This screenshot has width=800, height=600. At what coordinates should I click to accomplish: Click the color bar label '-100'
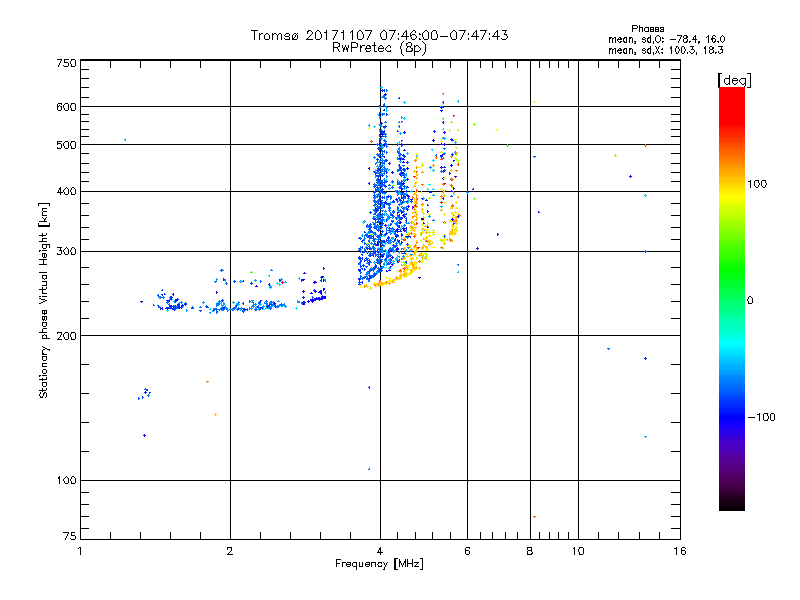[x=762, y=417]
